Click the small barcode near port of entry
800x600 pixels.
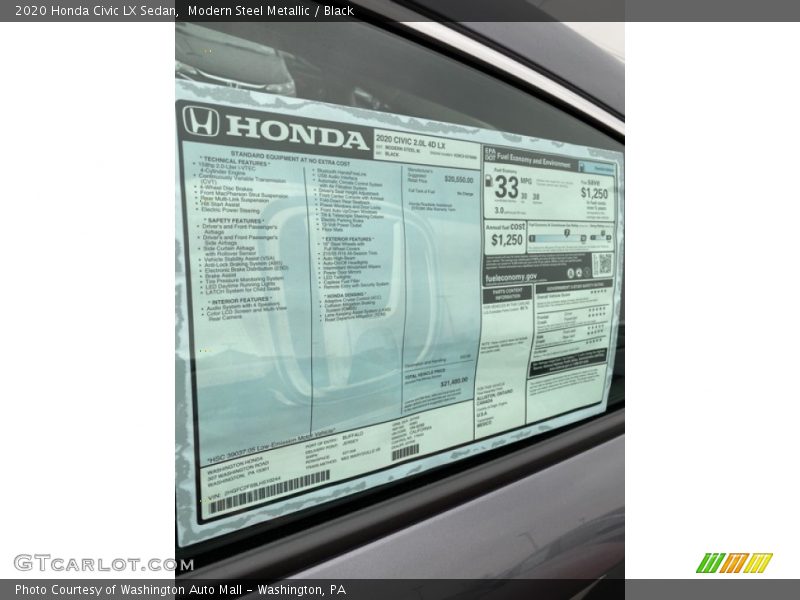(x=406, y=452)
